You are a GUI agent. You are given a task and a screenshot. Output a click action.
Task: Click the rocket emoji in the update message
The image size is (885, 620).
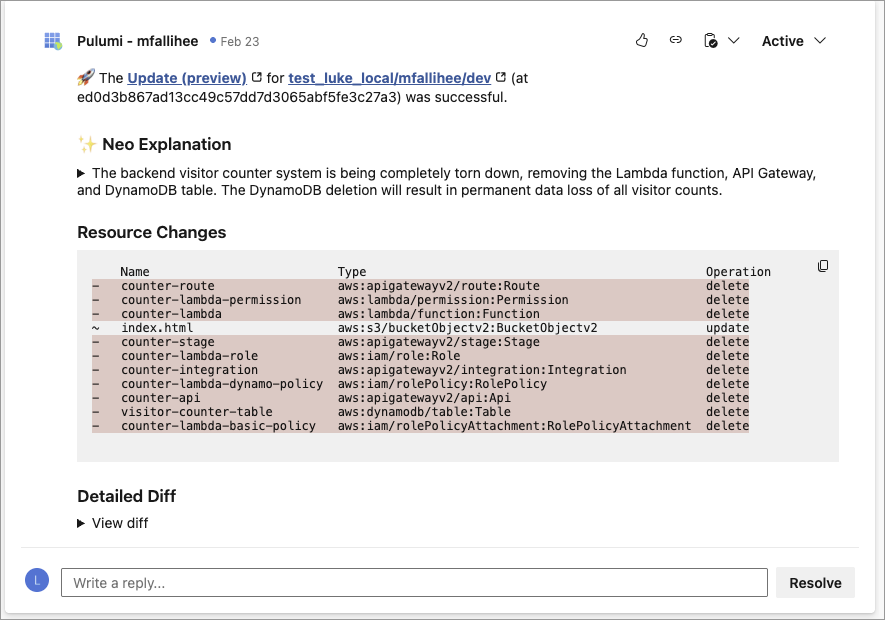click(88, 78)
